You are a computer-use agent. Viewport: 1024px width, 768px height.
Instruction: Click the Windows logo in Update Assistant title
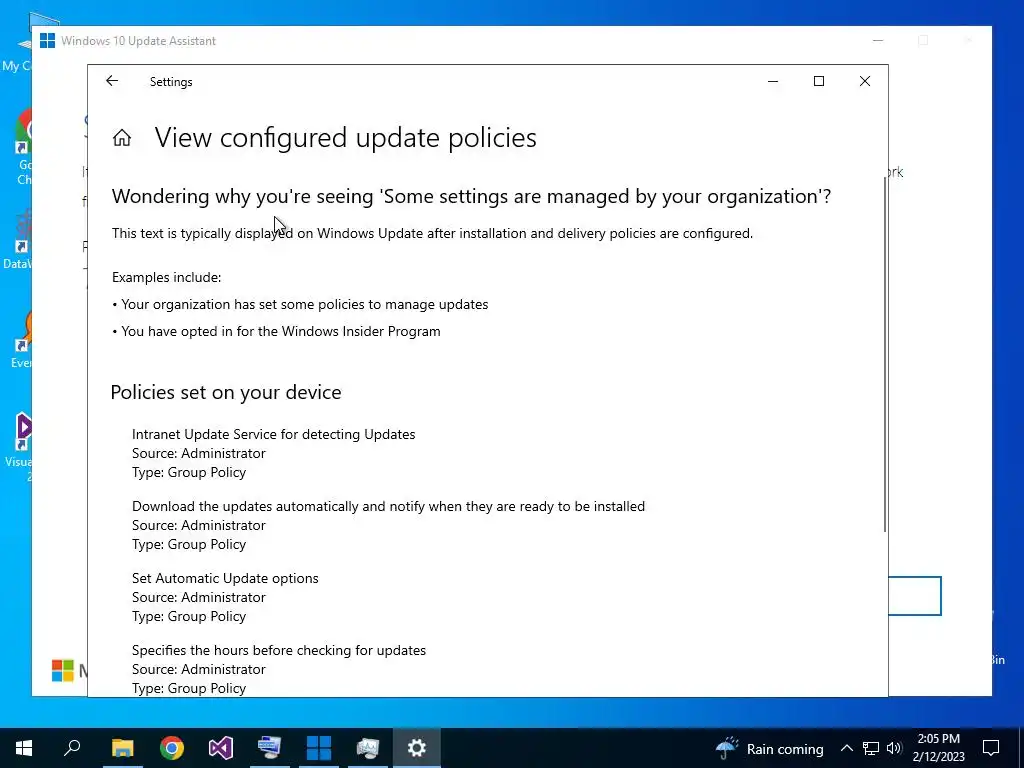click(47, 40)
